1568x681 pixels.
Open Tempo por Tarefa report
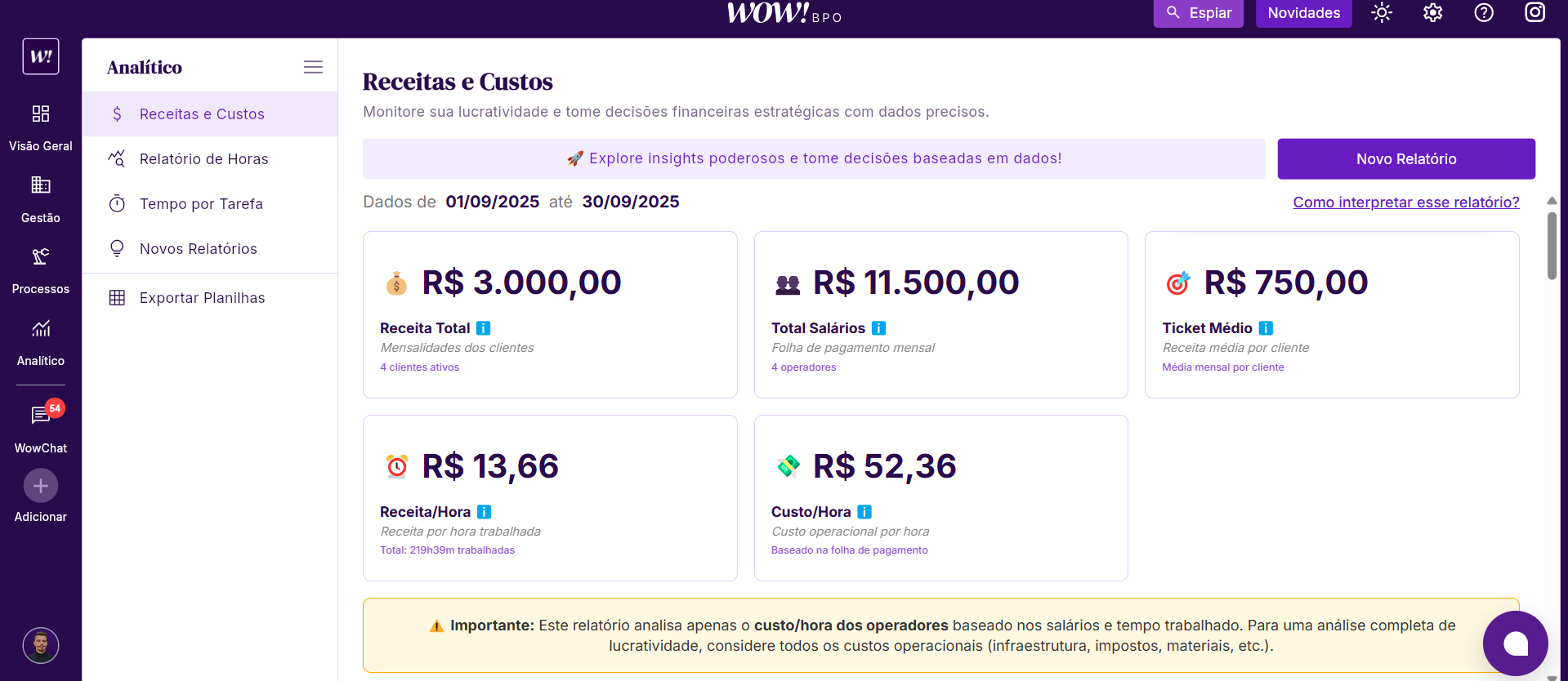pyautogui.click(x=201, y=204)
